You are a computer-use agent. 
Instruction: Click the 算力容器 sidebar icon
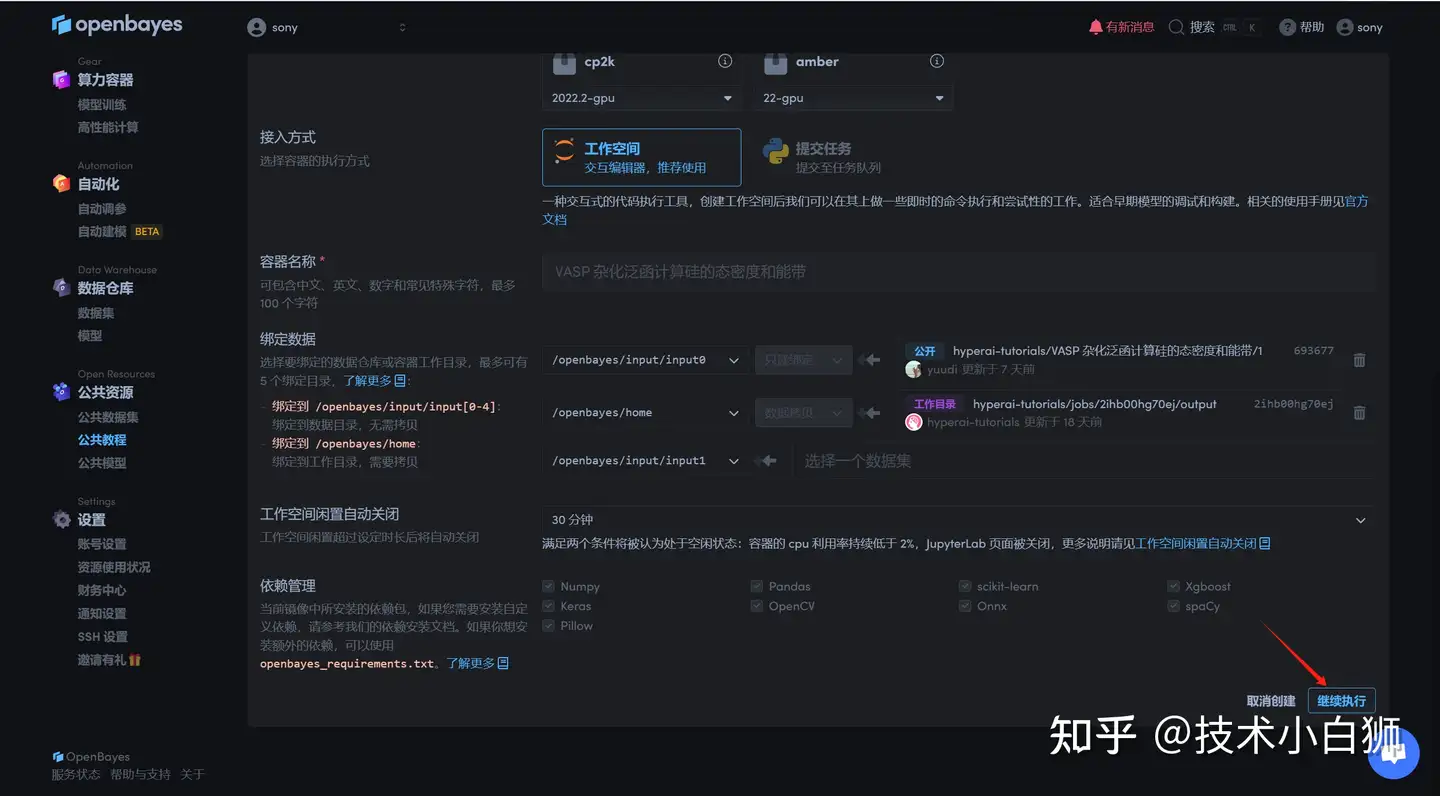coord(61,80)
